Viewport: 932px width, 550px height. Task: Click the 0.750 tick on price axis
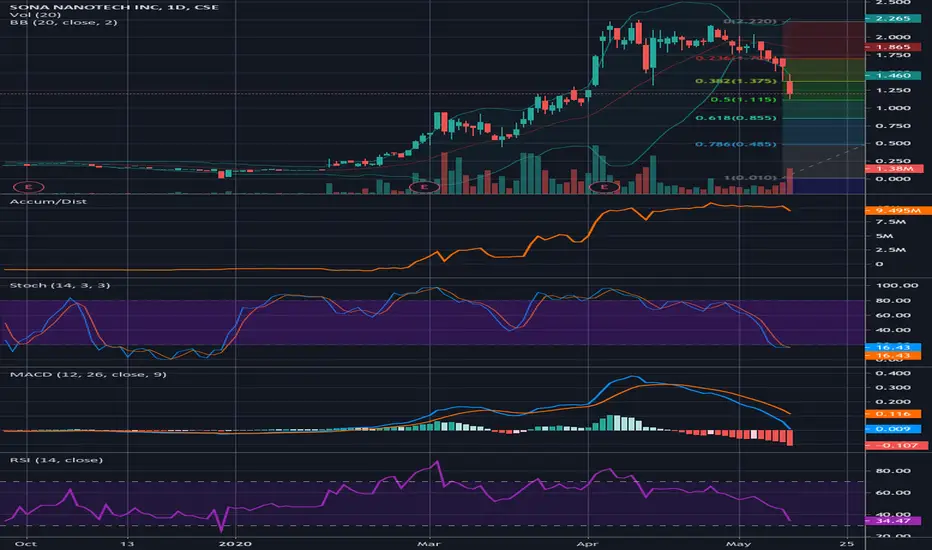click(893, 126)
